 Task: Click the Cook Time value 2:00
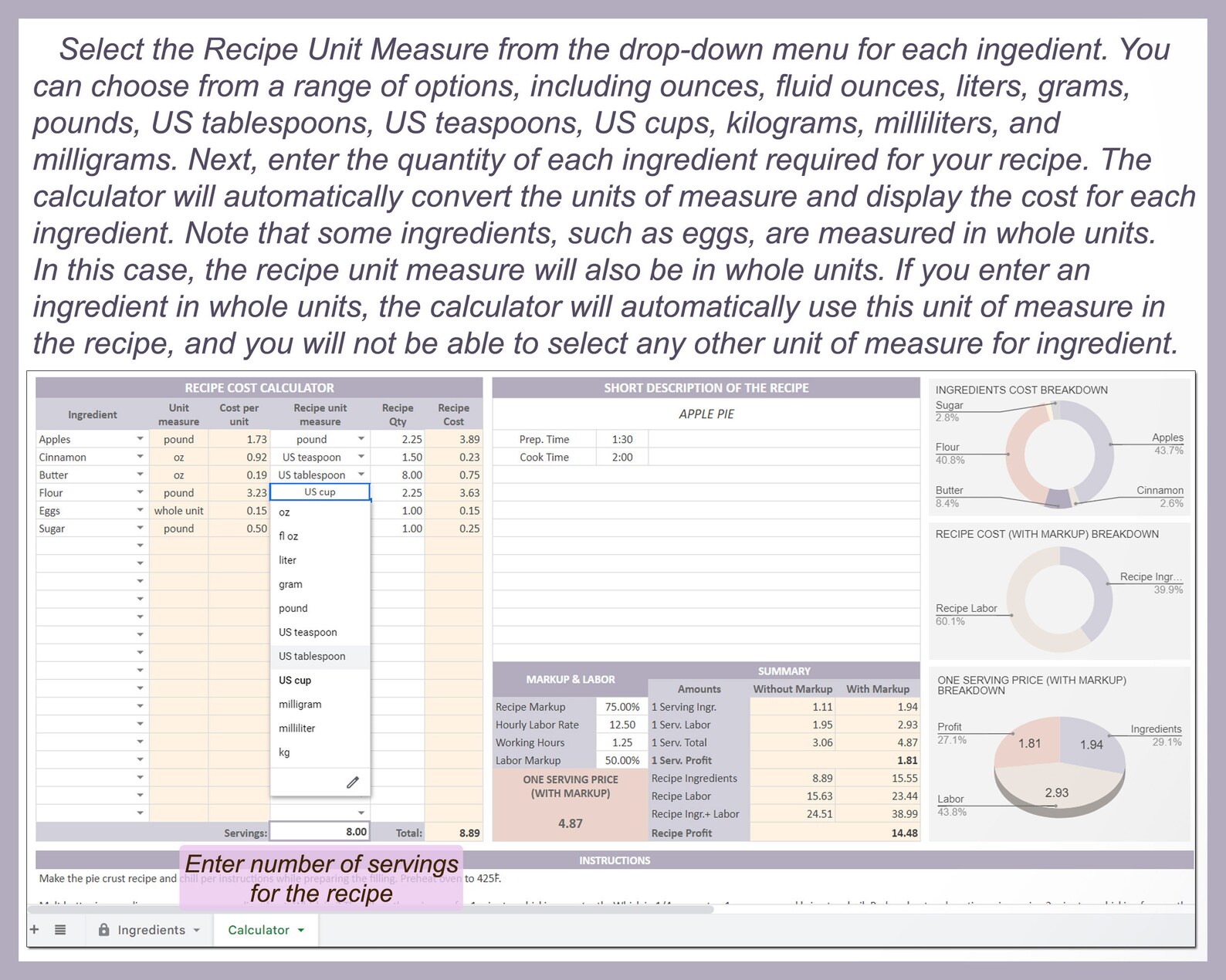click(x=621, y=457)
